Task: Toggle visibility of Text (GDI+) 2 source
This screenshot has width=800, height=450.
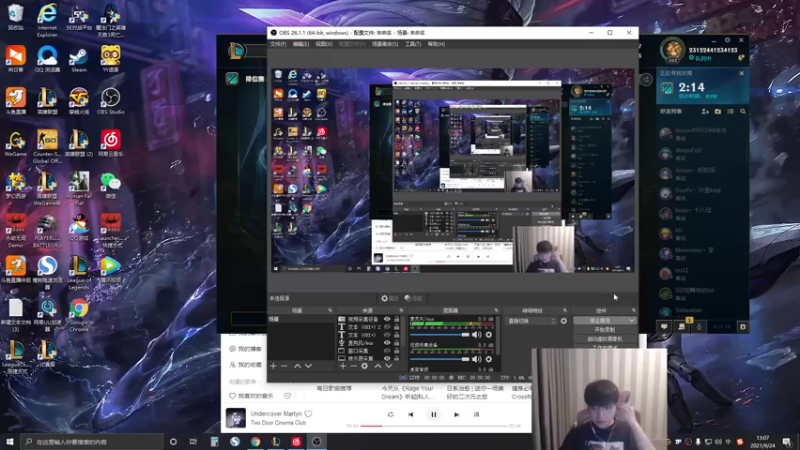Action: click(387, 327)
